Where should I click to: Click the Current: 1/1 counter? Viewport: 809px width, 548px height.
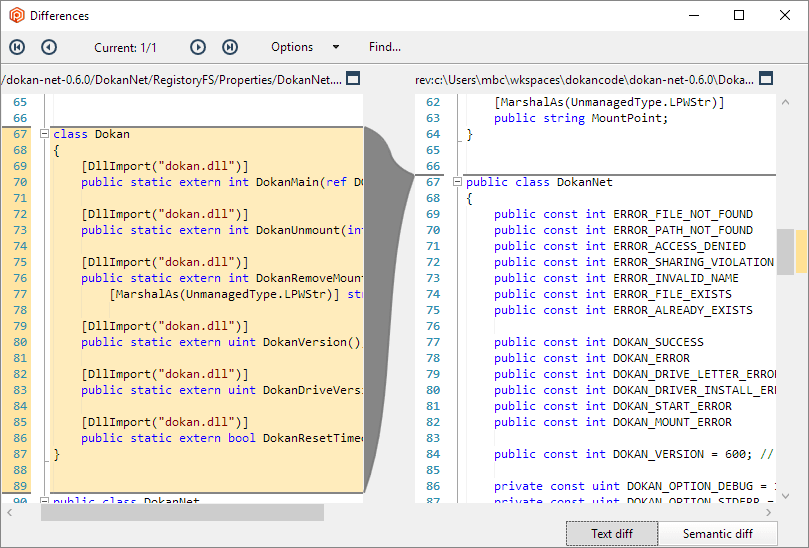[x=125, y=48]
